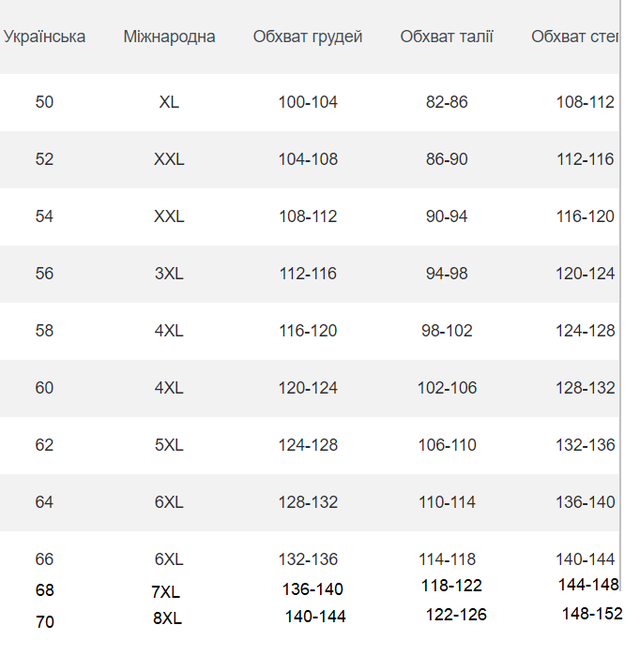Click chest value 140-144
Screen dimensions: 640x655
315,617
